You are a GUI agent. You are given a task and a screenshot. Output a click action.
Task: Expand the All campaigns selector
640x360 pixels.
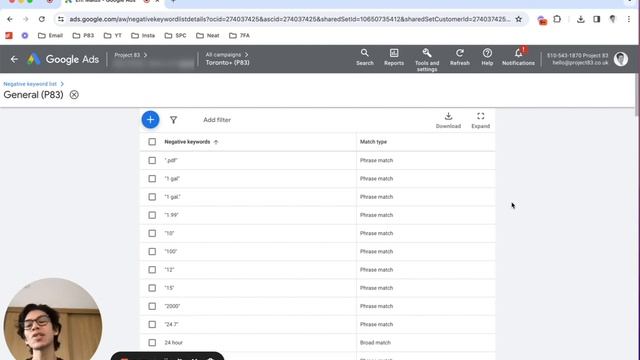click(x=227, y=55)
